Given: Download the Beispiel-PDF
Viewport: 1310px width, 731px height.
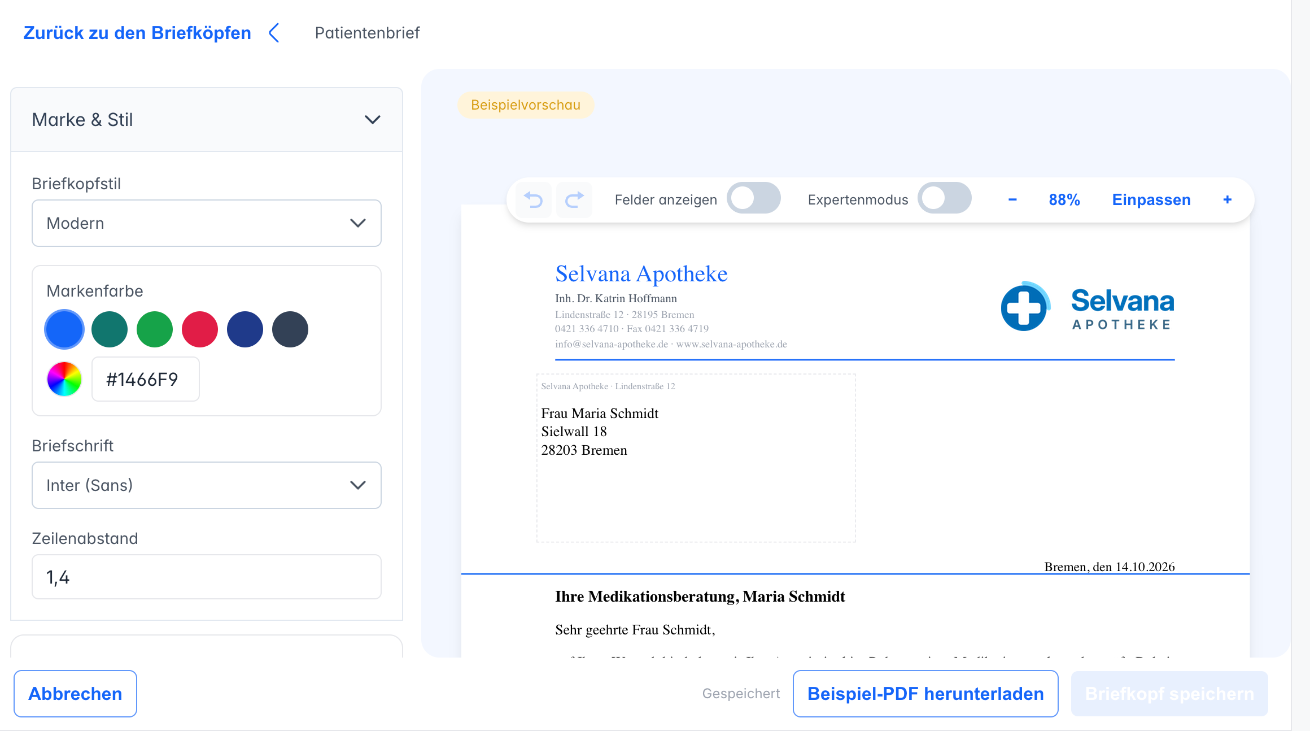Looking at the screenshot, I should click(925, 694).
